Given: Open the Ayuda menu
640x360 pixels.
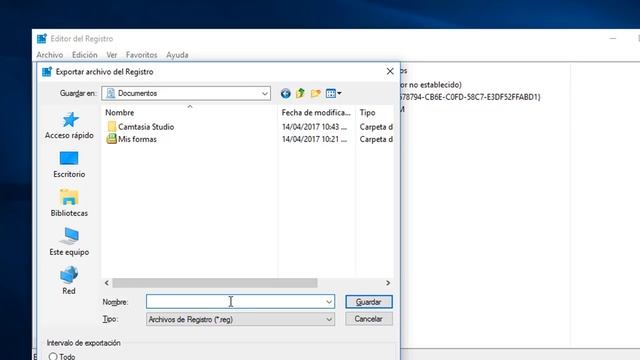Looking at the screenshot, I should 177,55.
